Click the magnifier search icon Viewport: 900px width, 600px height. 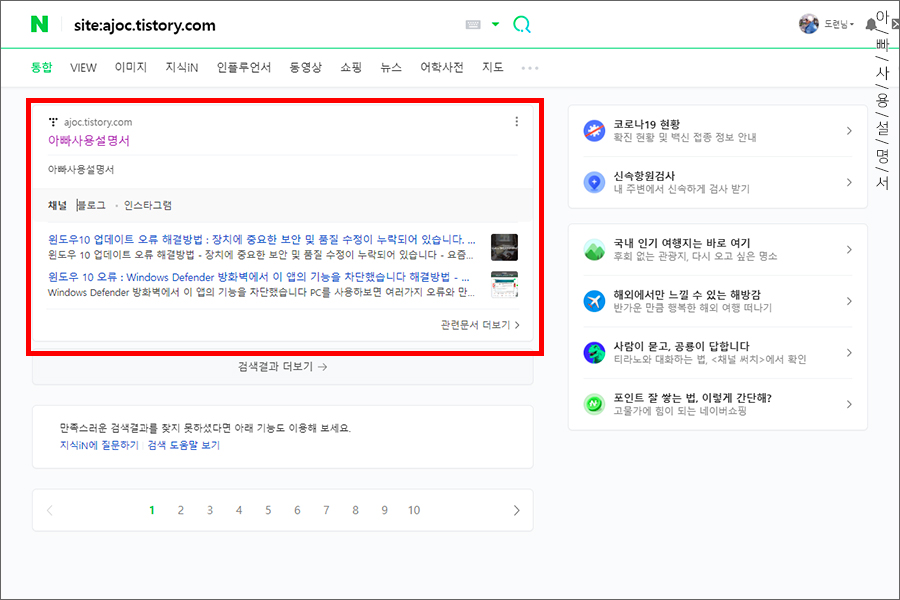522,24
